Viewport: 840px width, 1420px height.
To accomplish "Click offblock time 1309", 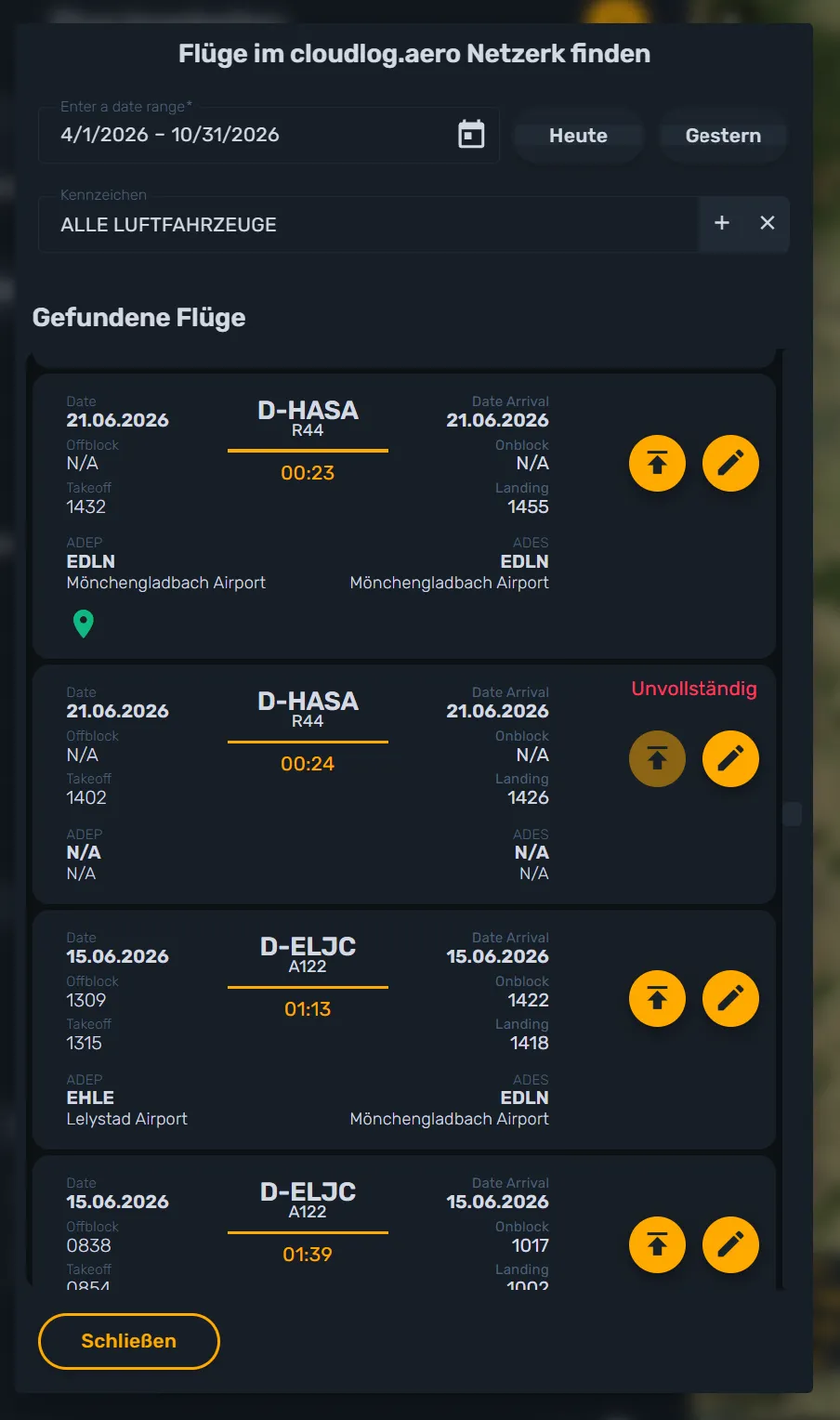I will [85, 1000].
